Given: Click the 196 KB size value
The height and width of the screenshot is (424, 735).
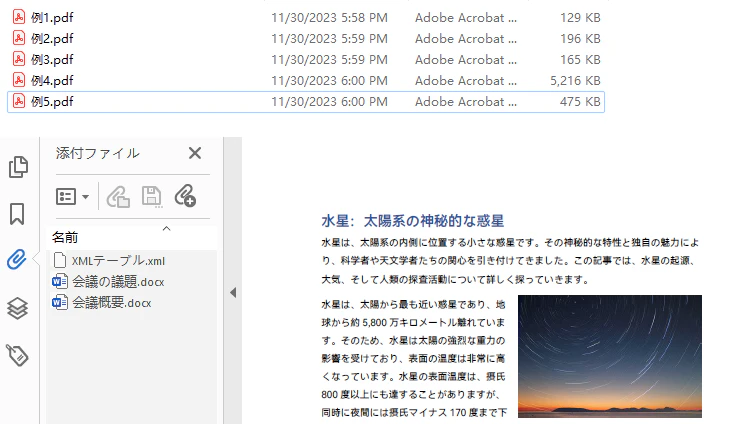Looking at the screenshot, I should pos(580,39).
